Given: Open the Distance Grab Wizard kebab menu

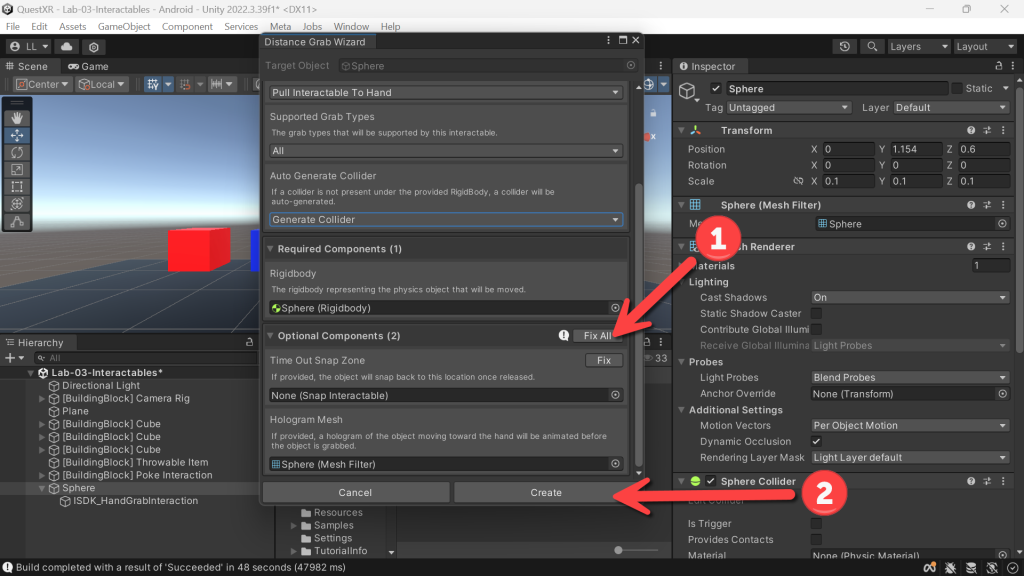Looking at the screenshot, I should coord(609,40).
